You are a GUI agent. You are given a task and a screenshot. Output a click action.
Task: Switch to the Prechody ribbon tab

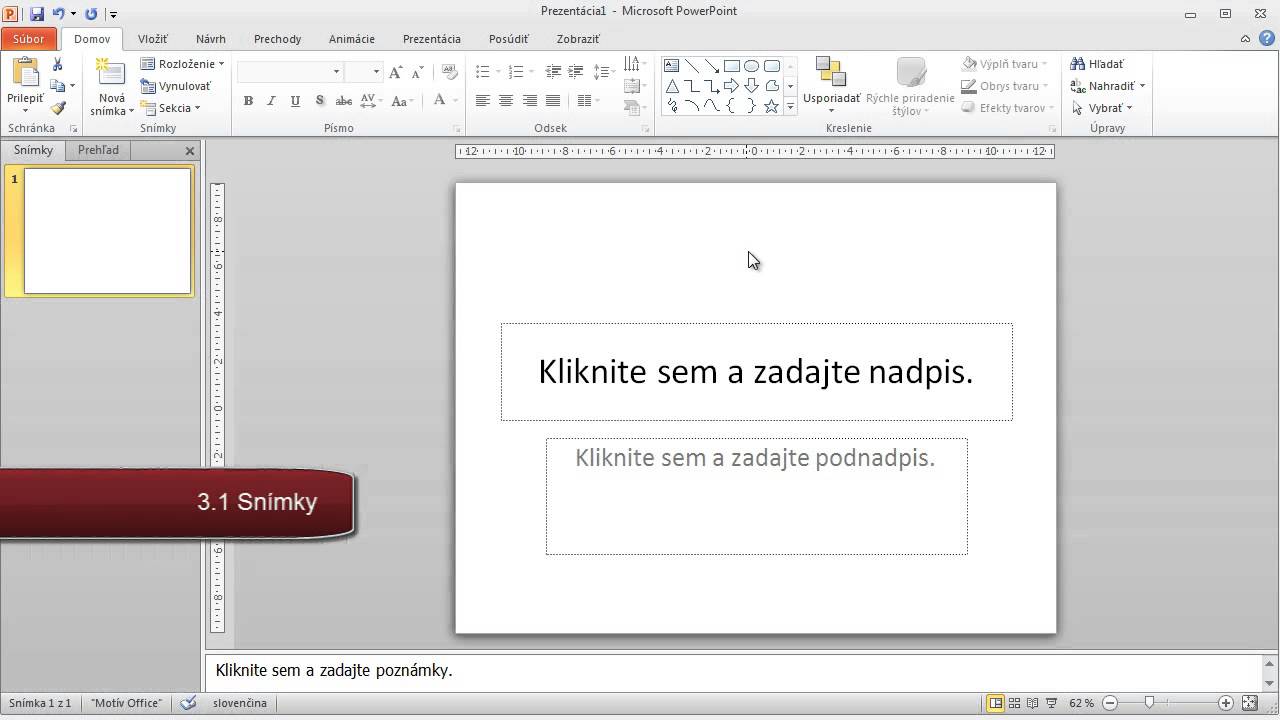click(x=277, y=39)
